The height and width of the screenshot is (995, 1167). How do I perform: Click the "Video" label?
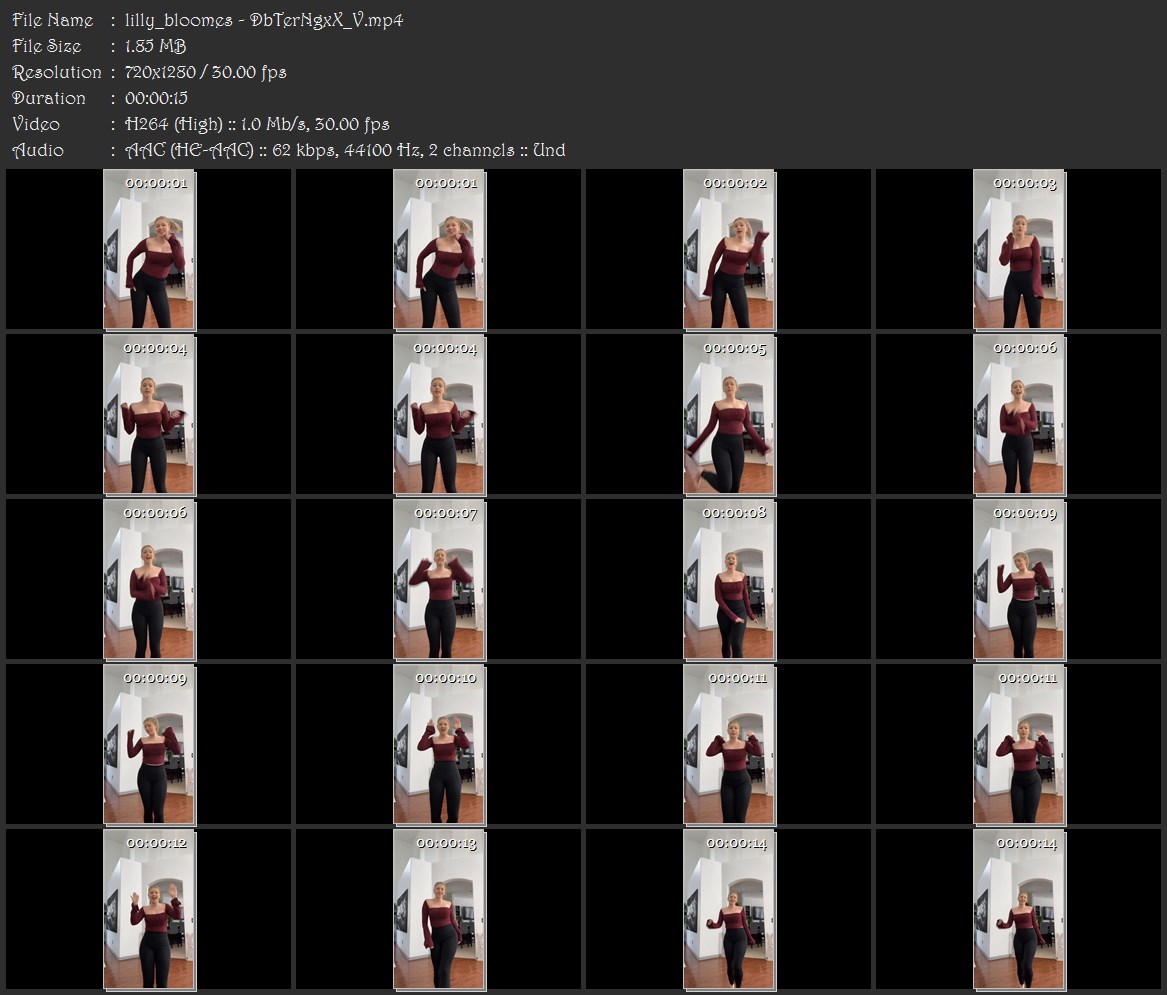[36, 124]
